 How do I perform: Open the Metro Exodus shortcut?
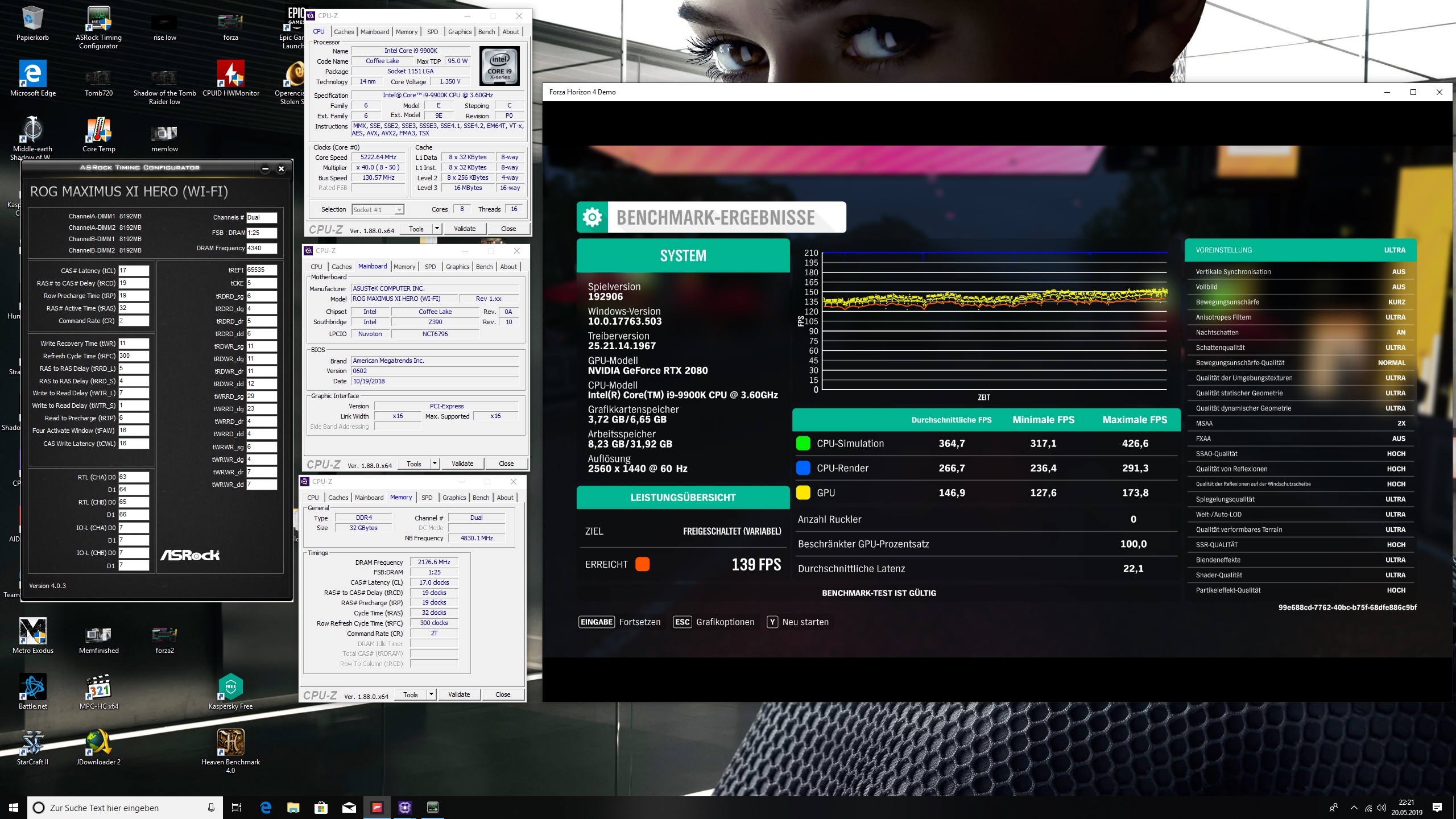[32, 631]
